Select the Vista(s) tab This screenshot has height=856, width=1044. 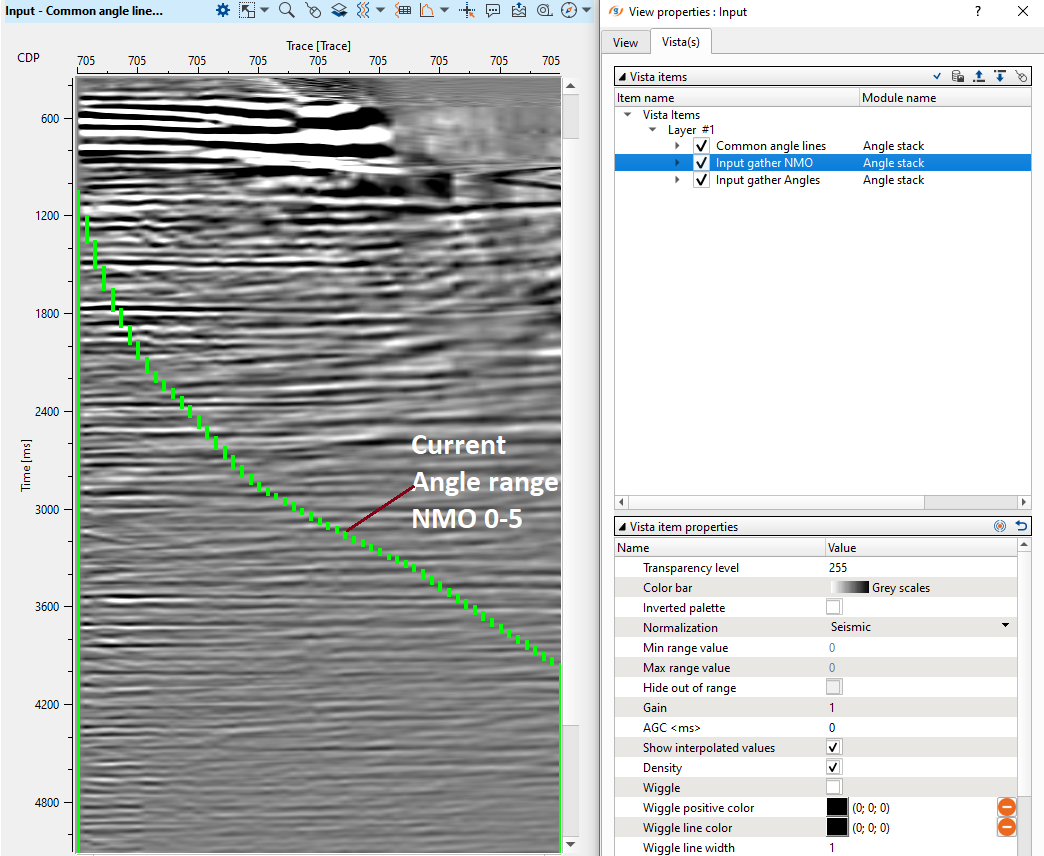(x=680, y=42)
